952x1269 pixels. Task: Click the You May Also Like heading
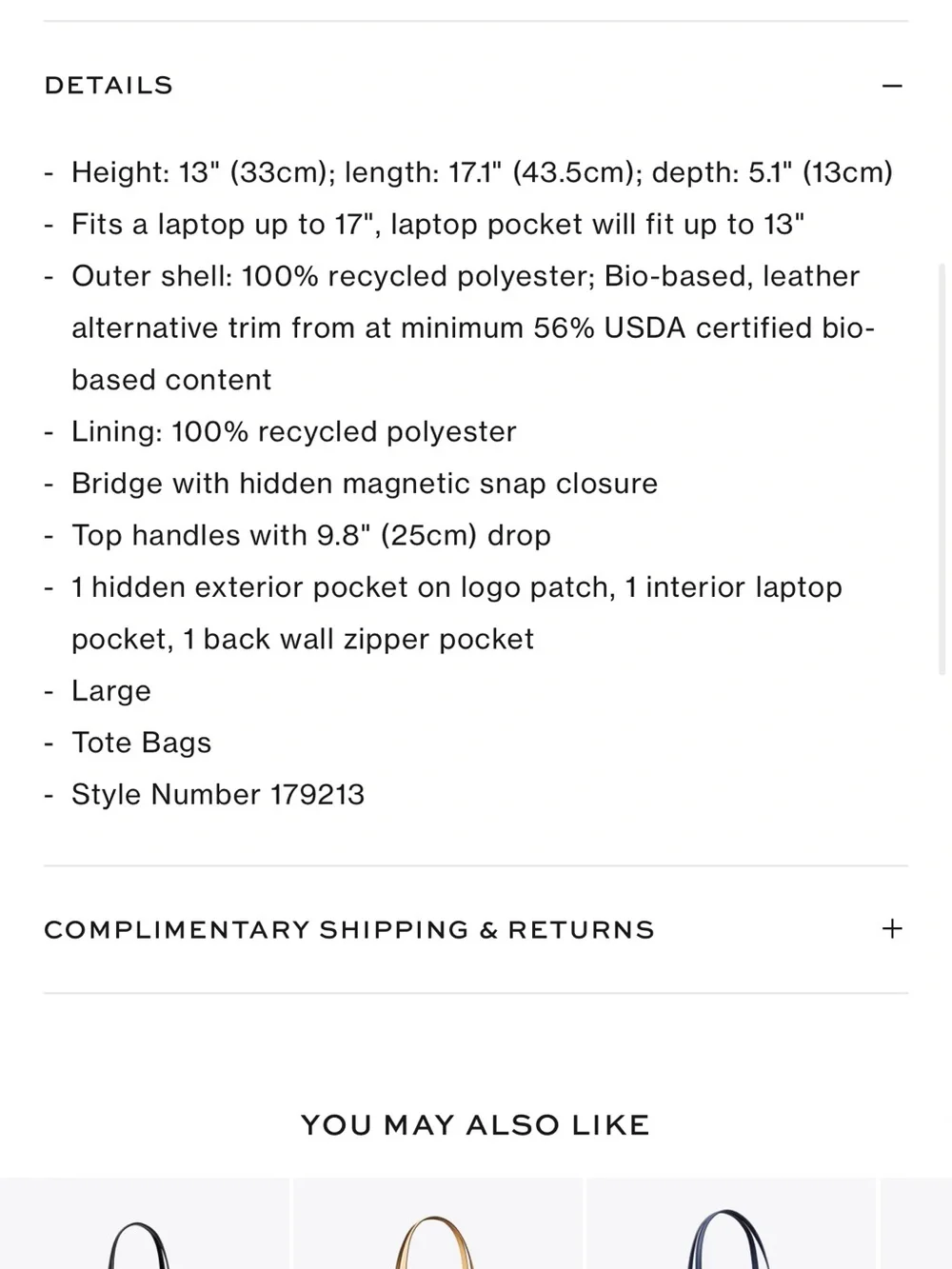click(x=475, y=1124)
